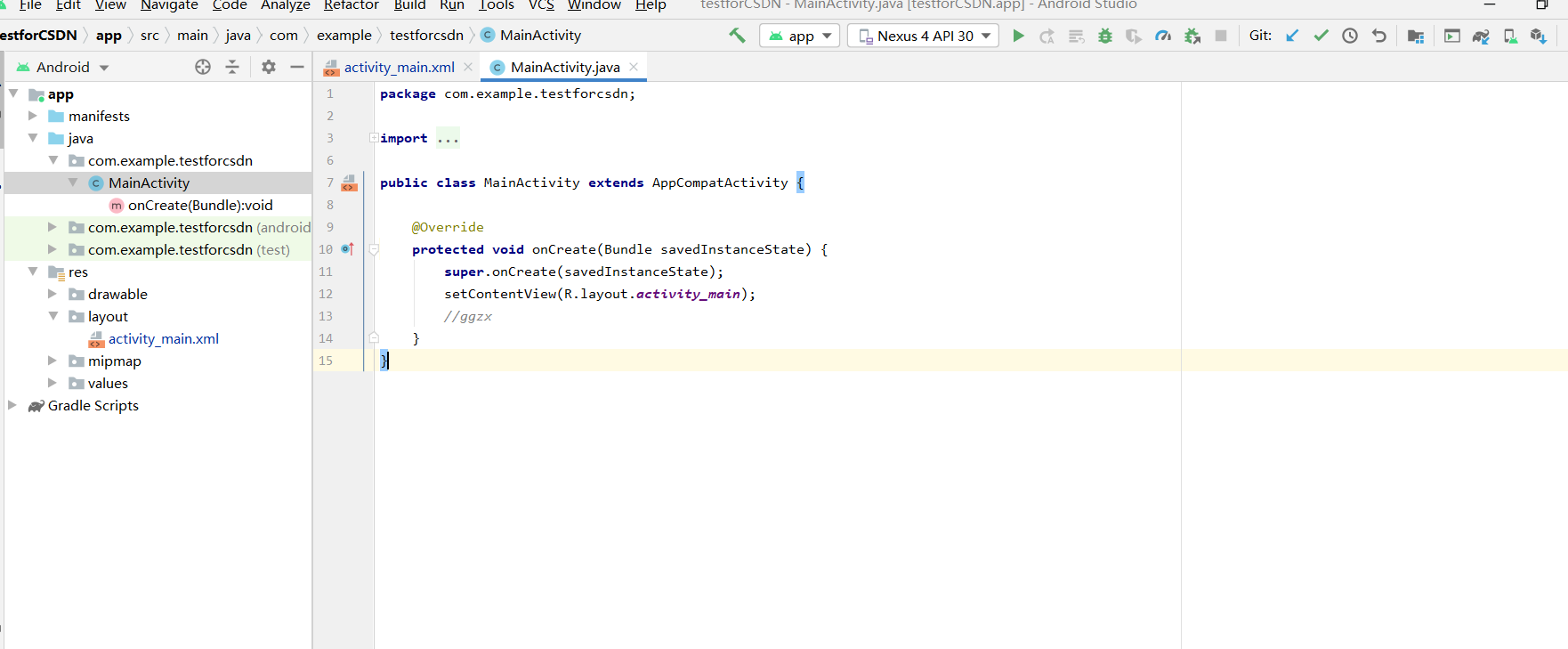Click the //ggzx comment in editor
This screenshot has height=649, width=1568.
tap(468, 316)
